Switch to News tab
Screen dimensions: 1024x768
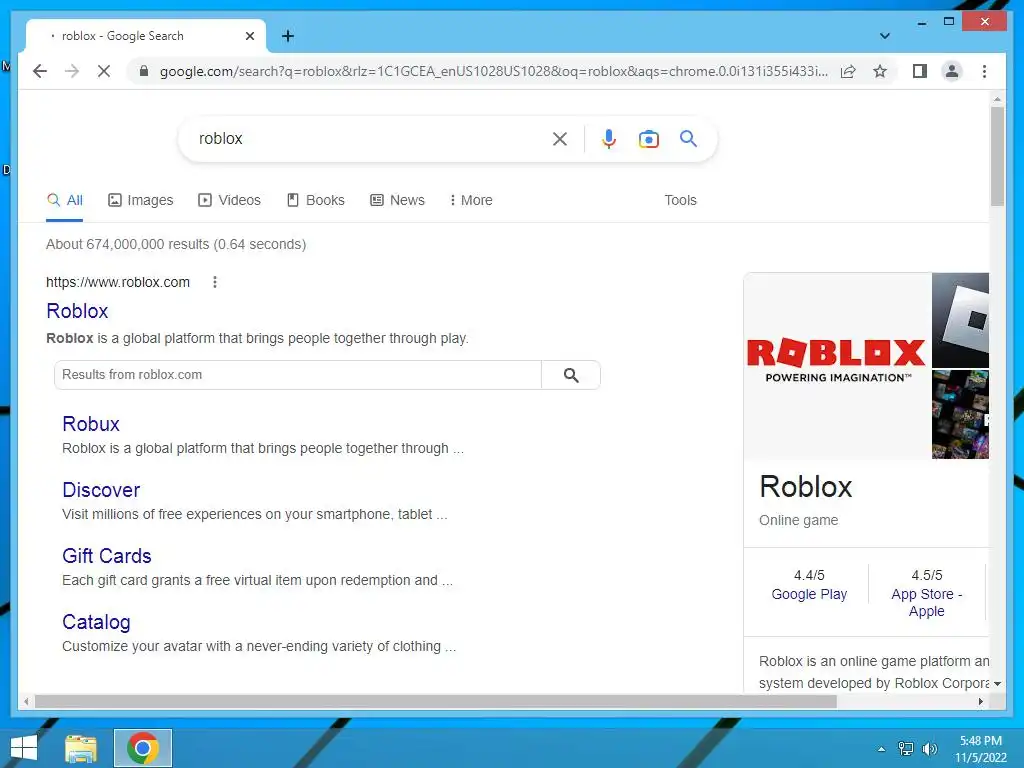click(397, 200)
